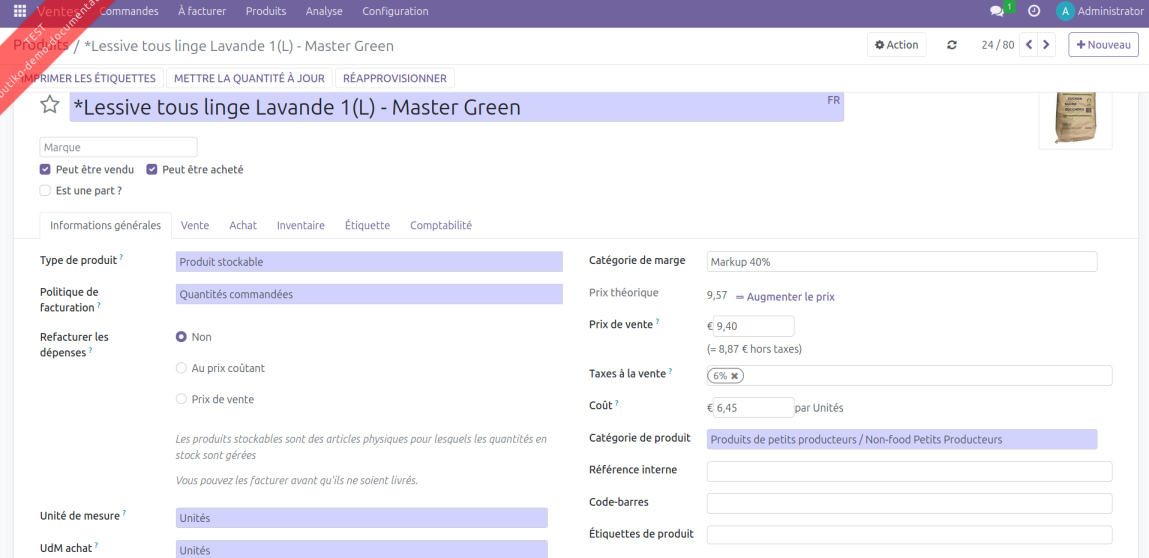Open the apps grid menu icon

click(20, 11)
